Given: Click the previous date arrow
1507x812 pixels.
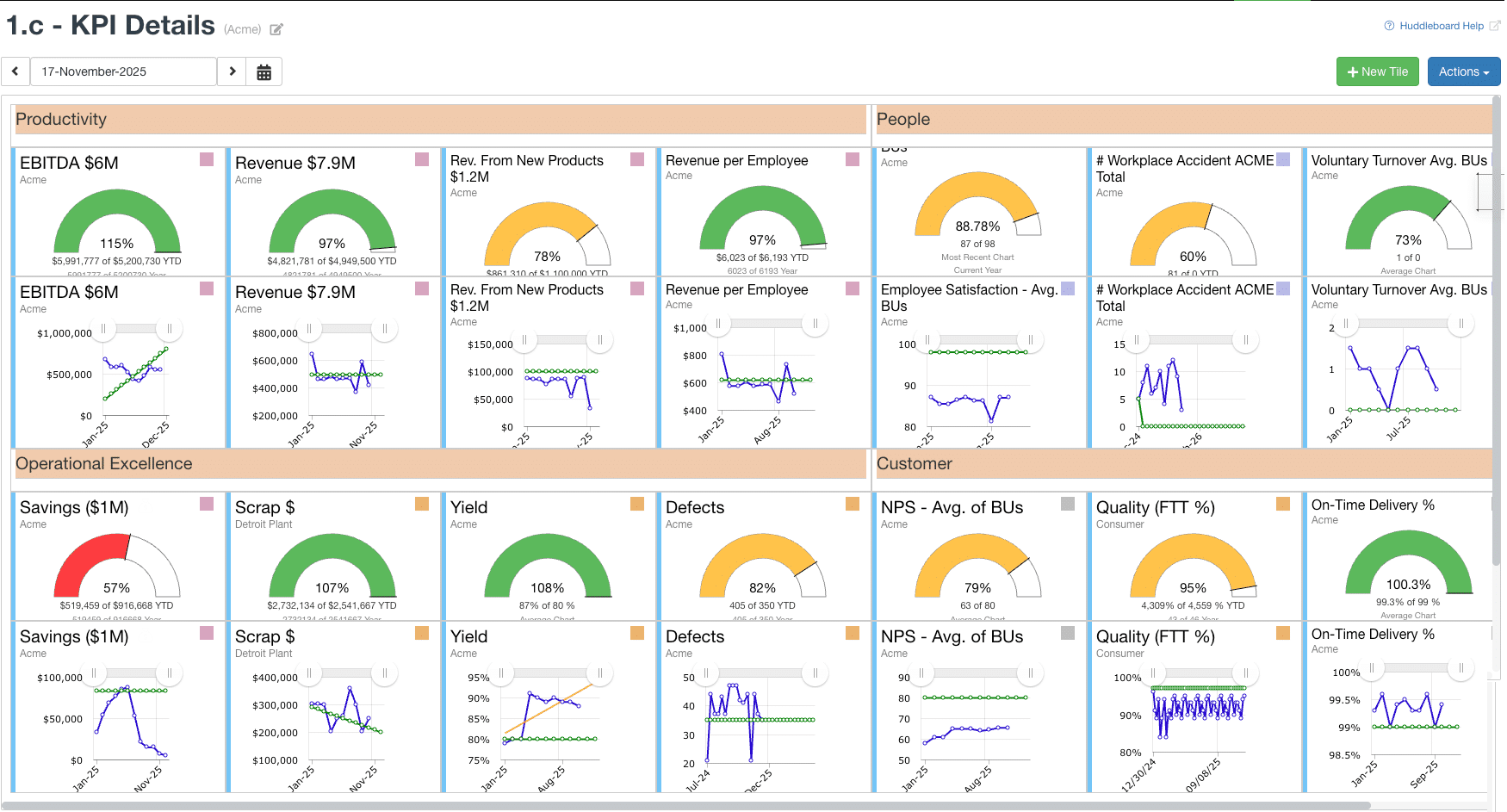Looking at the screenshot, I should click(x=16, y=71).
